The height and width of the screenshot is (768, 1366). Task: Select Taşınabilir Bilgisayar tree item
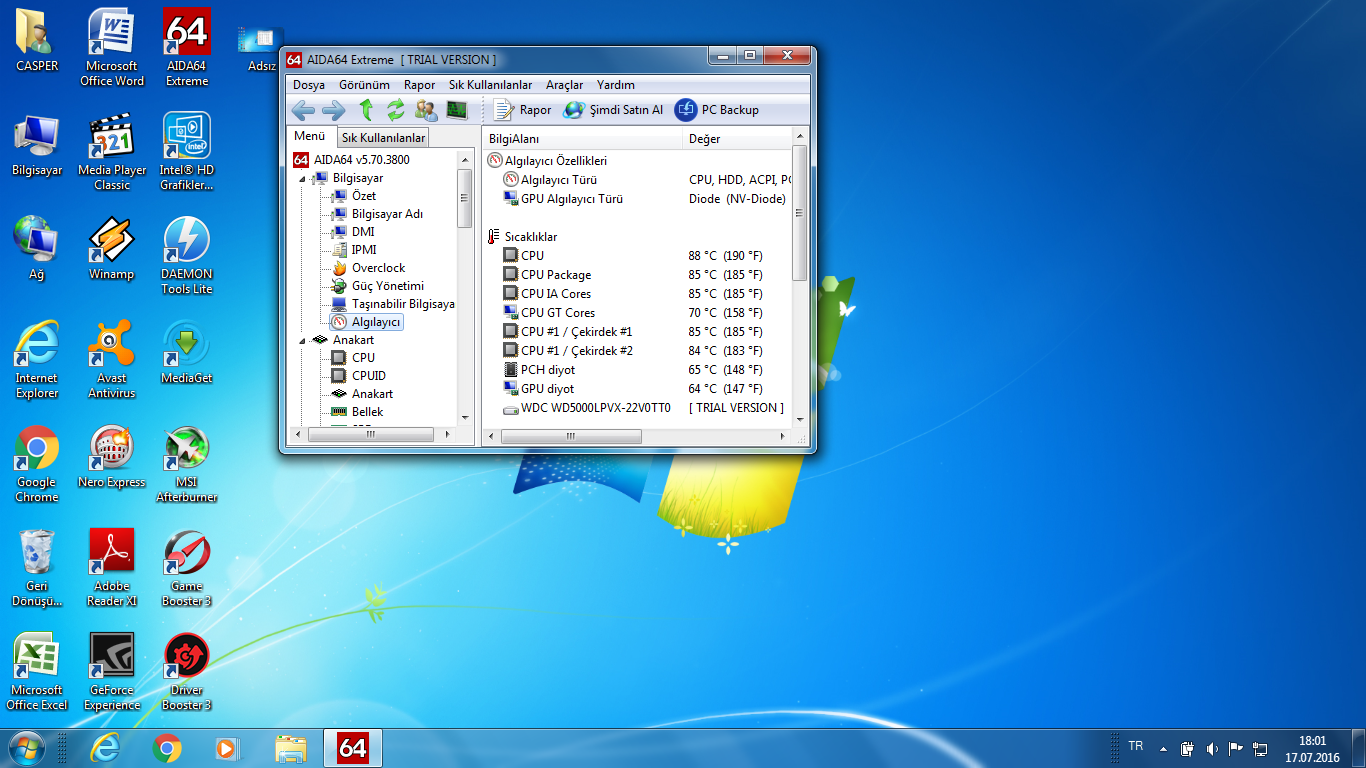tap(393, 304)
